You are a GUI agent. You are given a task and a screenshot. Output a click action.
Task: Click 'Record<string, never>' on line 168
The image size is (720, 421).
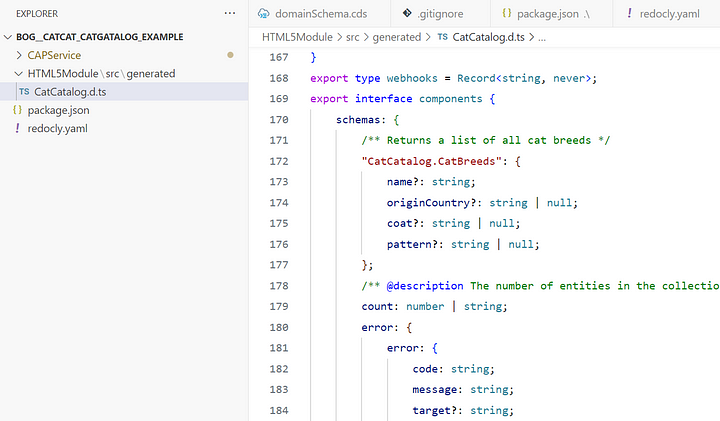[x=524, y=78]
